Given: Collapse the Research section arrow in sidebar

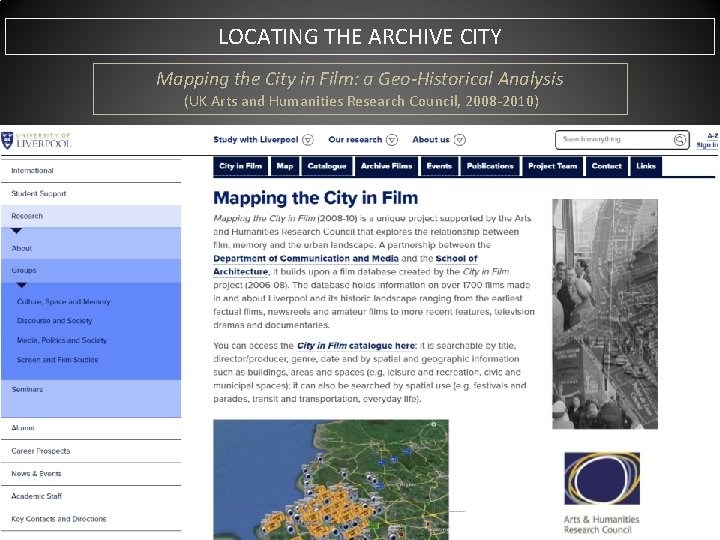Looking at the screenshot, I should [17, 231].
